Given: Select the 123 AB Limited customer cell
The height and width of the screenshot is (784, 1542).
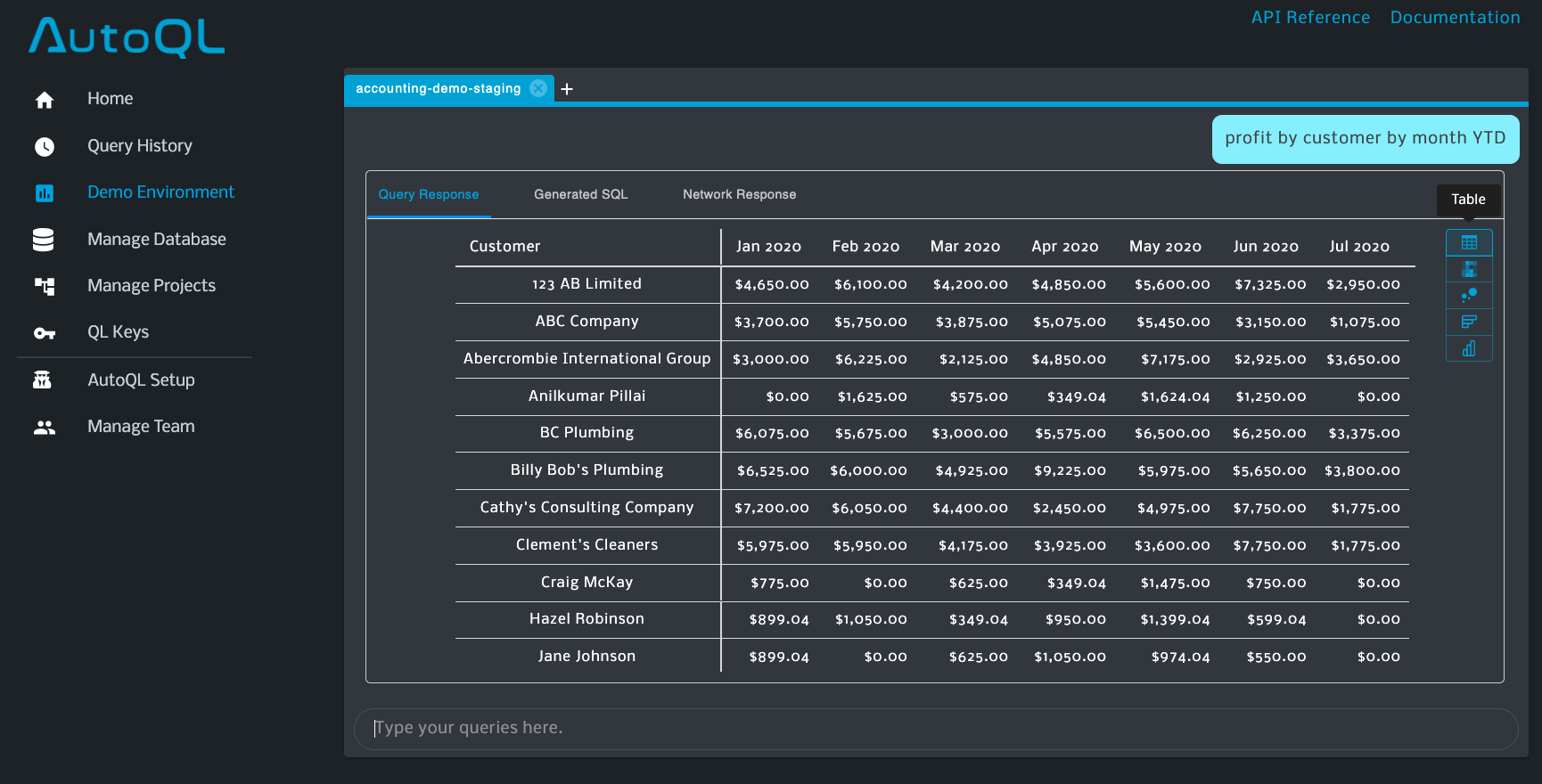Looking at the screenshot, I should click(586, 283).
